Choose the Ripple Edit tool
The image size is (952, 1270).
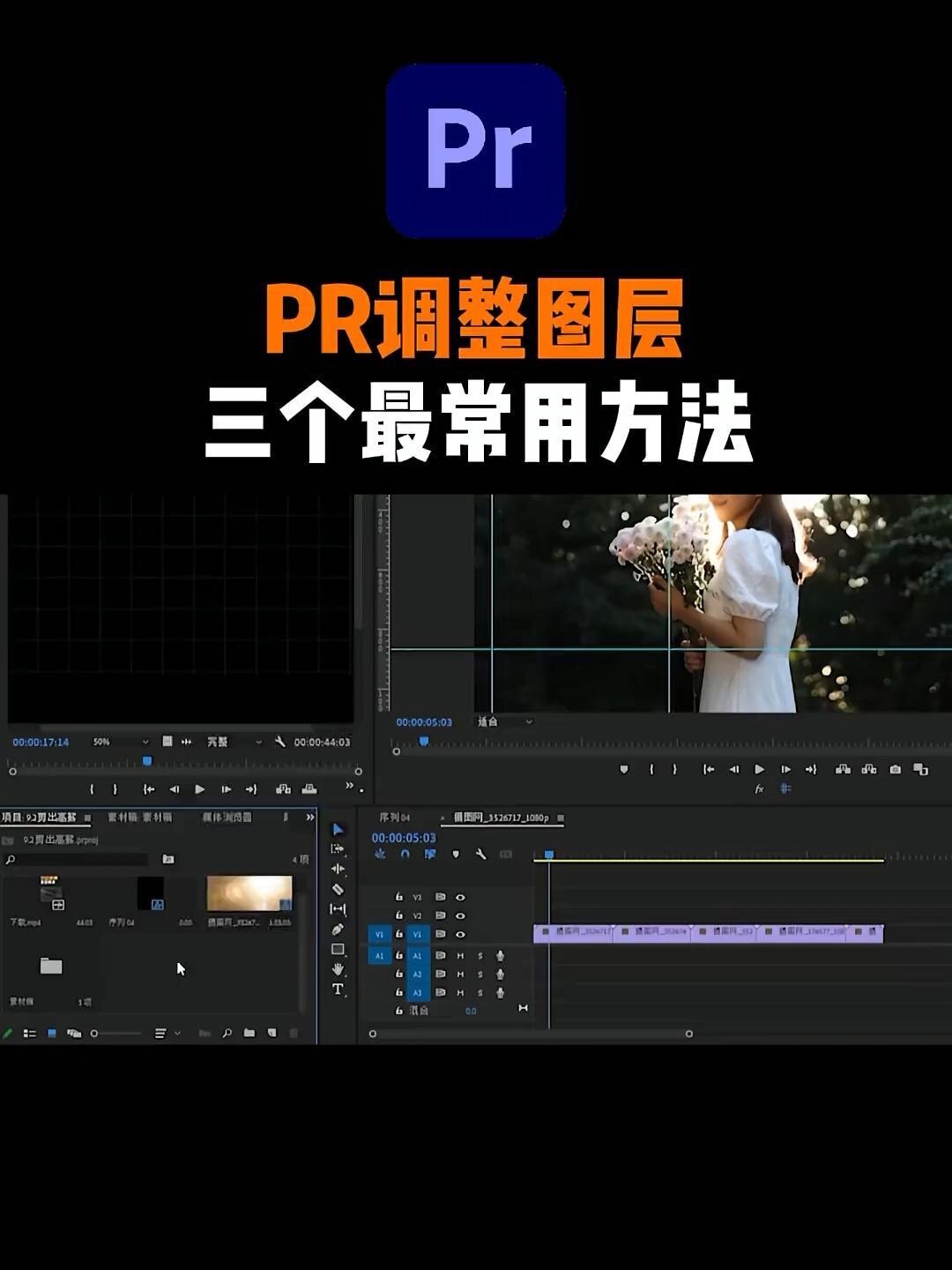[x=338, y=868]
